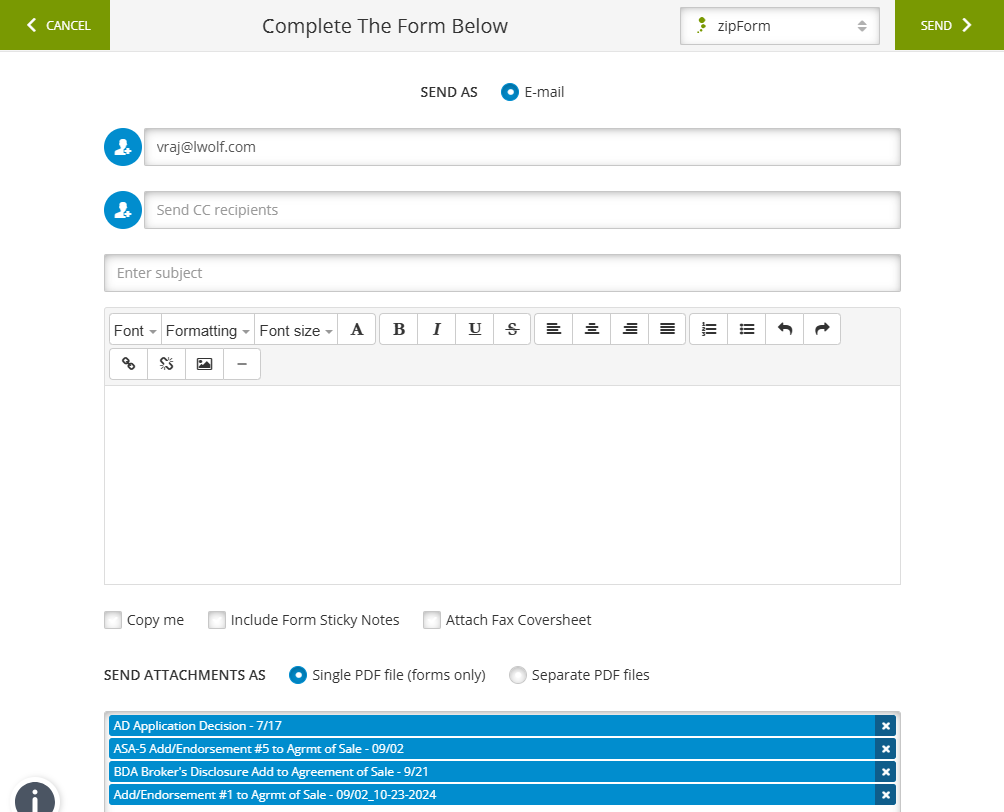Click the insert link icon
Screen dimensions: 1004x812
pos(128,363)
